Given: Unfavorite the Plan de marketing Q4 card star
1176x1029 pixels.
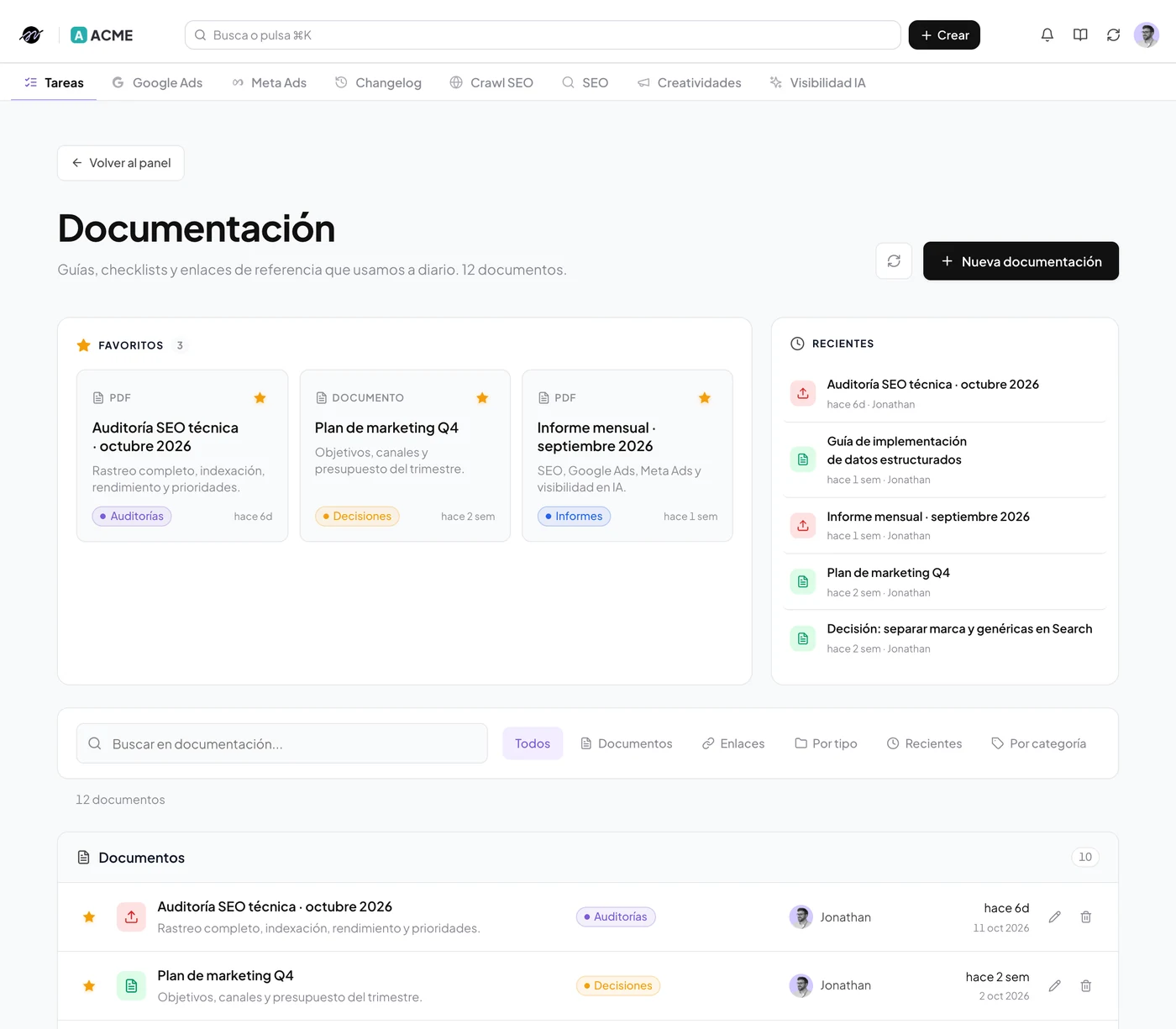Looking at the screenshot, I should pyautogui.click(x=482, y=398).
